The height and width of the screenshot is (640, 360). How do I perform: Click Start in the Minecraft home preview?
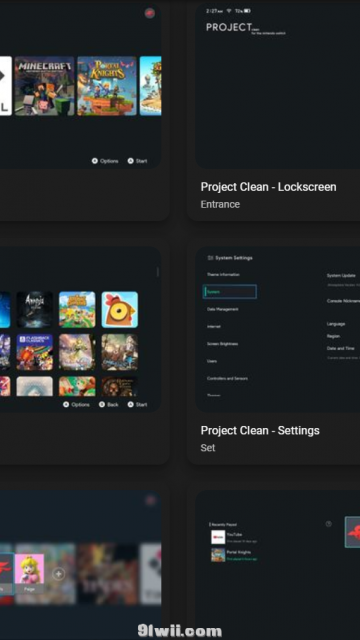(x=138, y=161)
